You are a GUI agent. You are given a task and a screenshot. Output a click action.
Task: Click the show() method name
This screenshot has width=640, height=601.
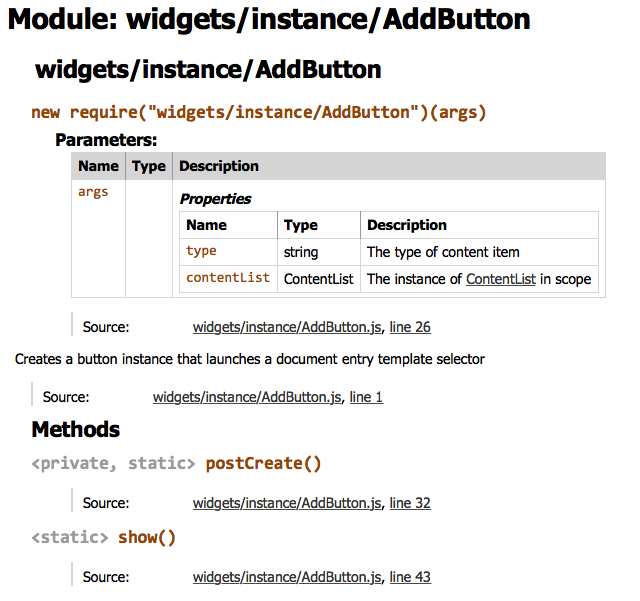click(x=146, y=537)
